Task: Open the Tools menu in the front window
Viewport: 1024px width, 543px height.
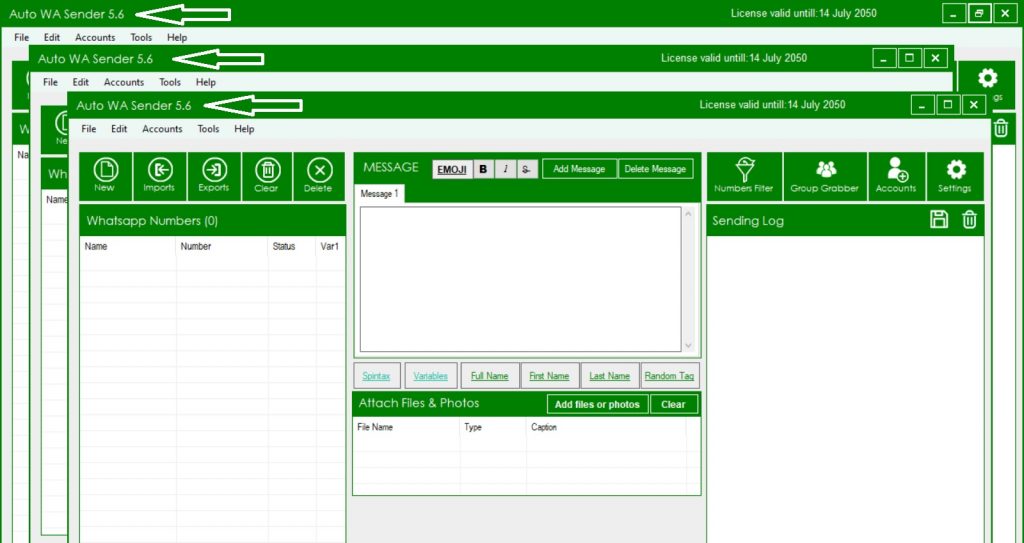Action: point(208,129)
